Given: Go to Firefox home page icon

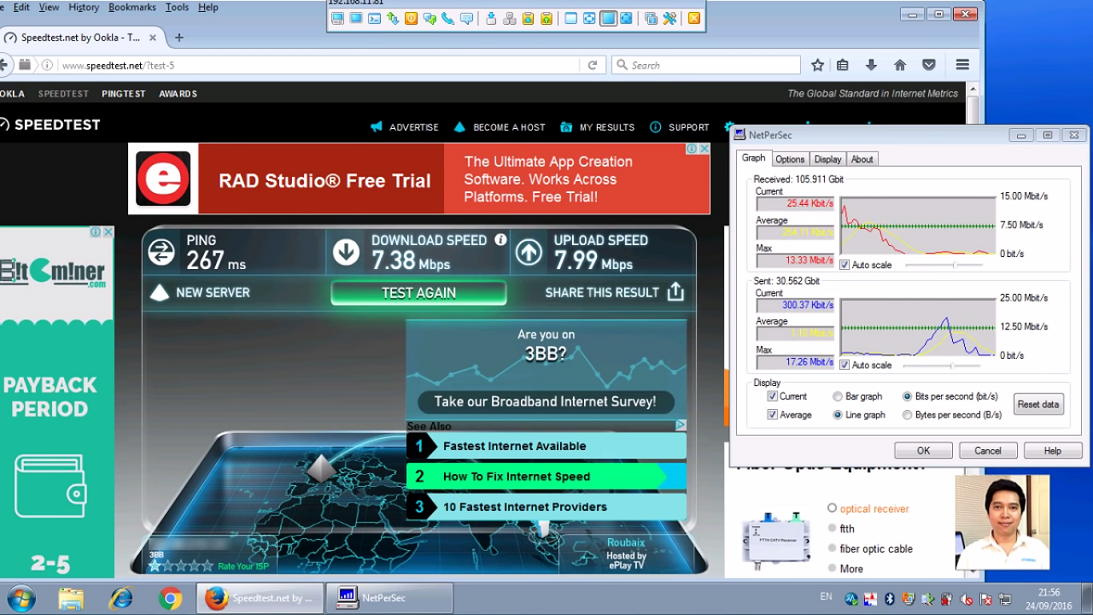Looking at the screenshot, I should tap(900, 65).
